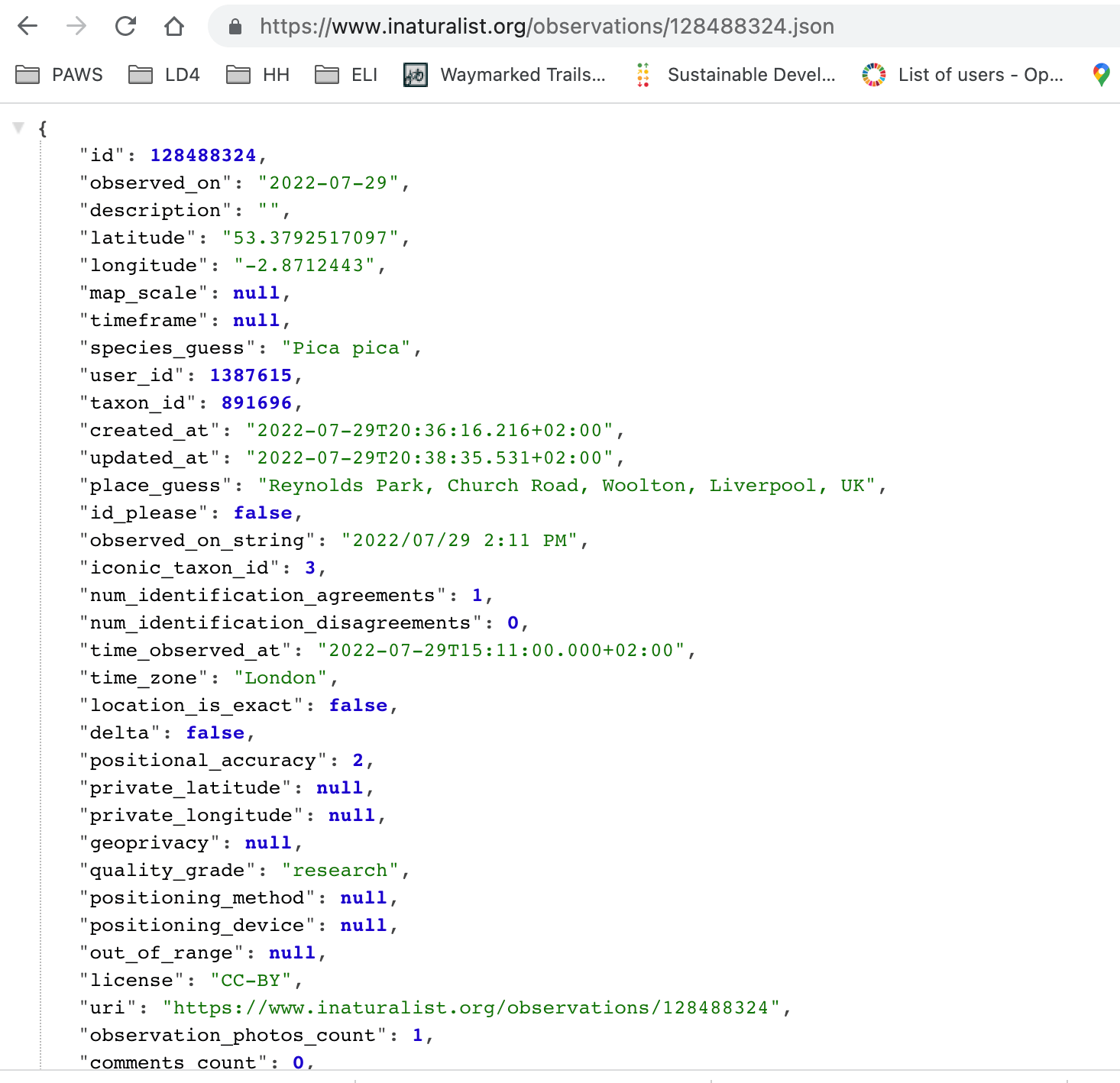
Task: Click the padlock site security icon
Action: pyautogui.click(x=235, y=27)
